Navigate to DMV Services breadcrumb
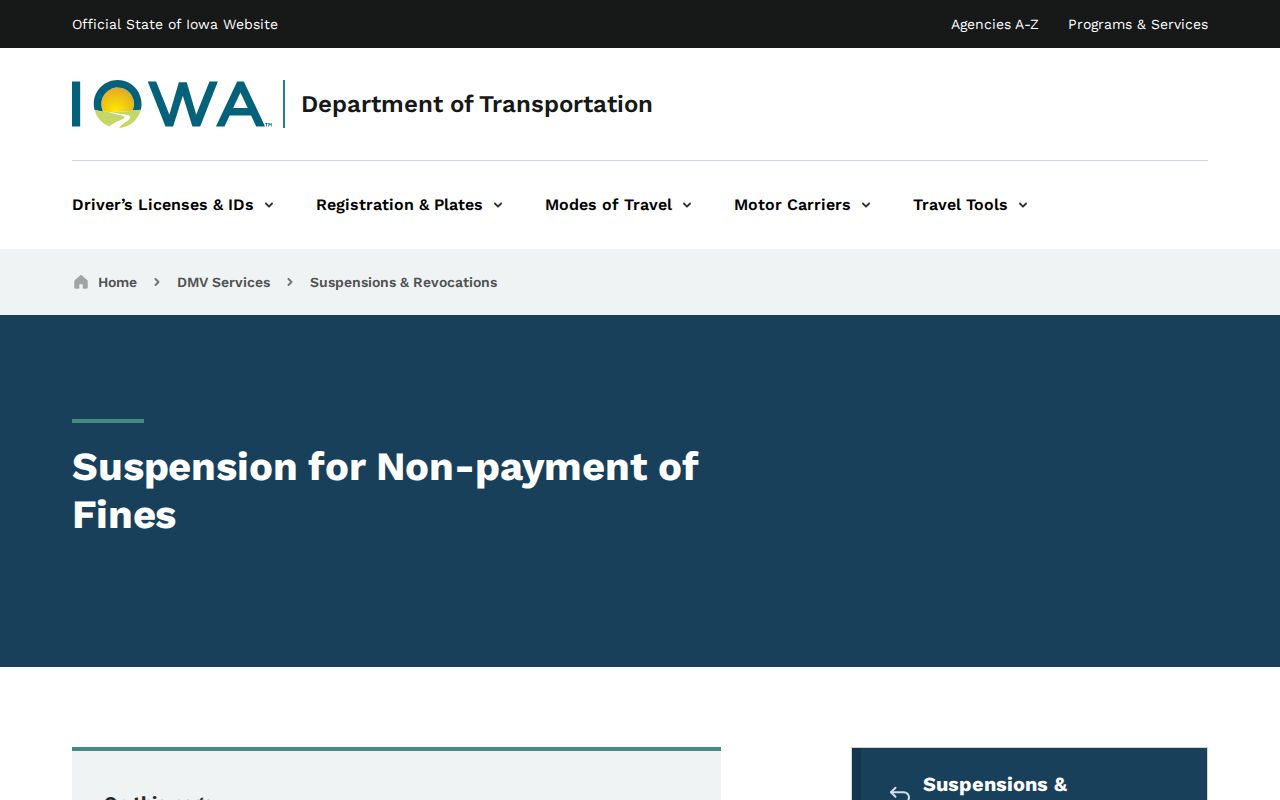 tap(223, 282)
